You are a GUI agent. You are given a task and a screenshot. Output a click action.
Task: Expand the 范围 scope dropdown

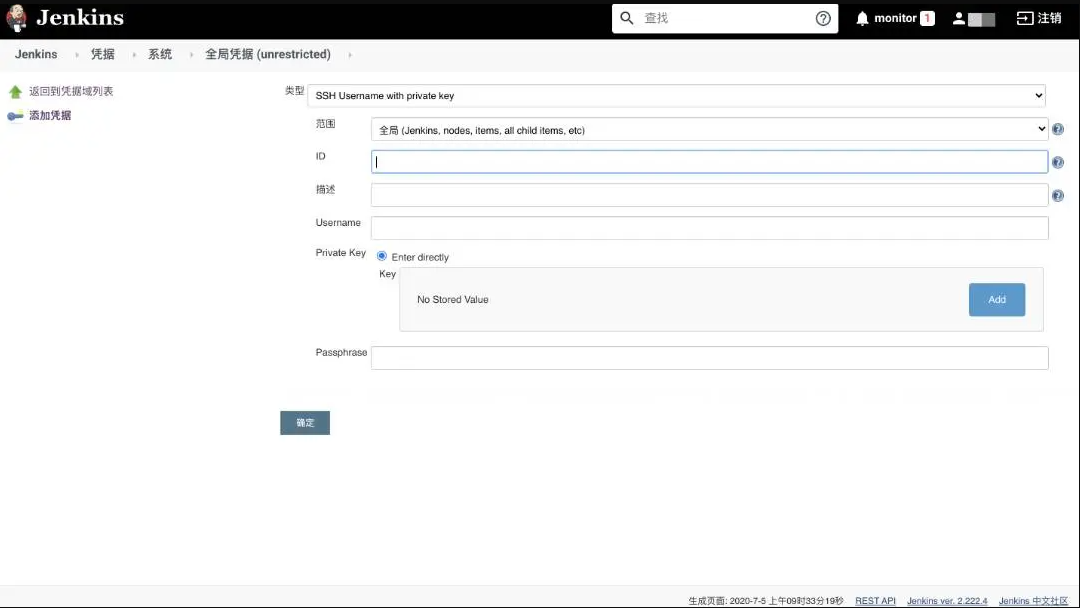point(709,130)
